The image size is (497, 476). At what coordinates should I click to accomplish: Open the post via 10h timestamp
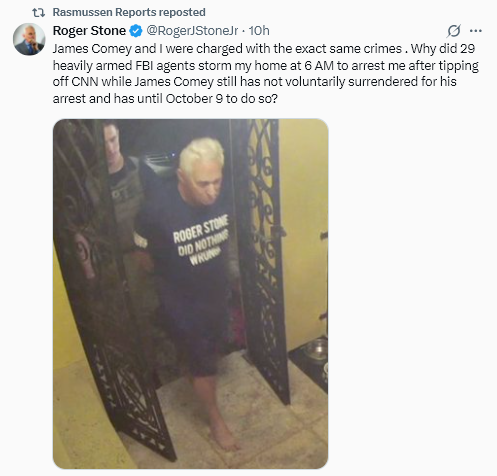pos(259,31)
